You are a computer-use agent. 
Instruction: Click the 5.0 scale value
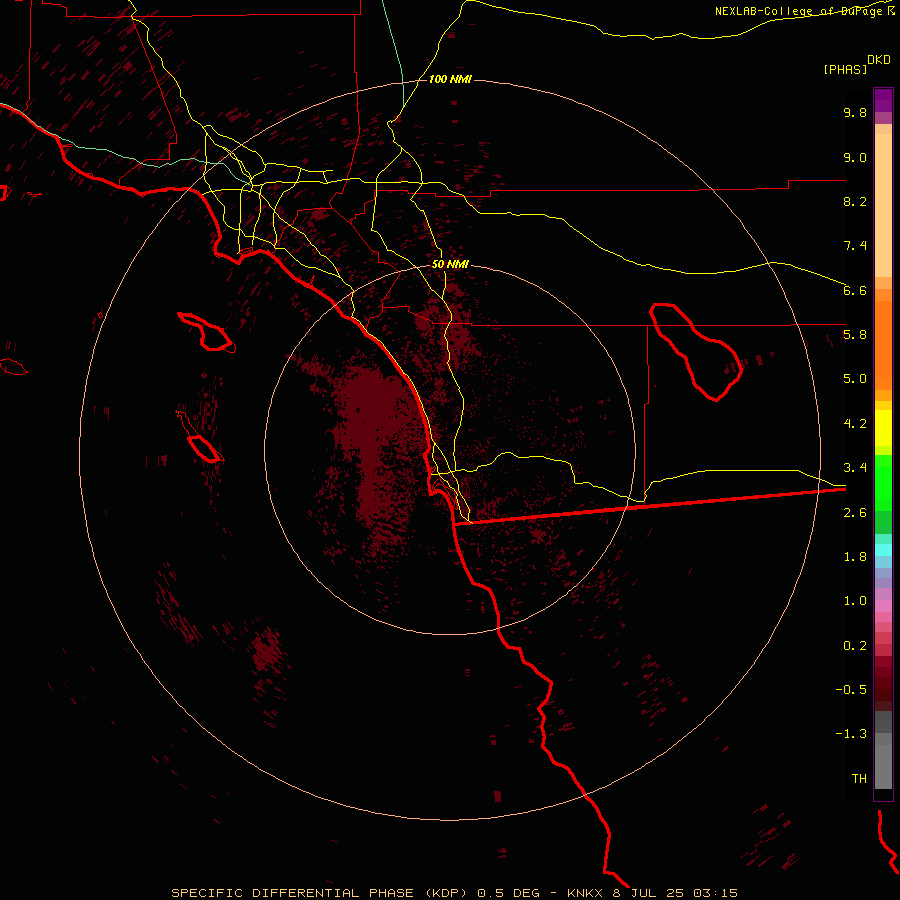(x=855, y=379)
